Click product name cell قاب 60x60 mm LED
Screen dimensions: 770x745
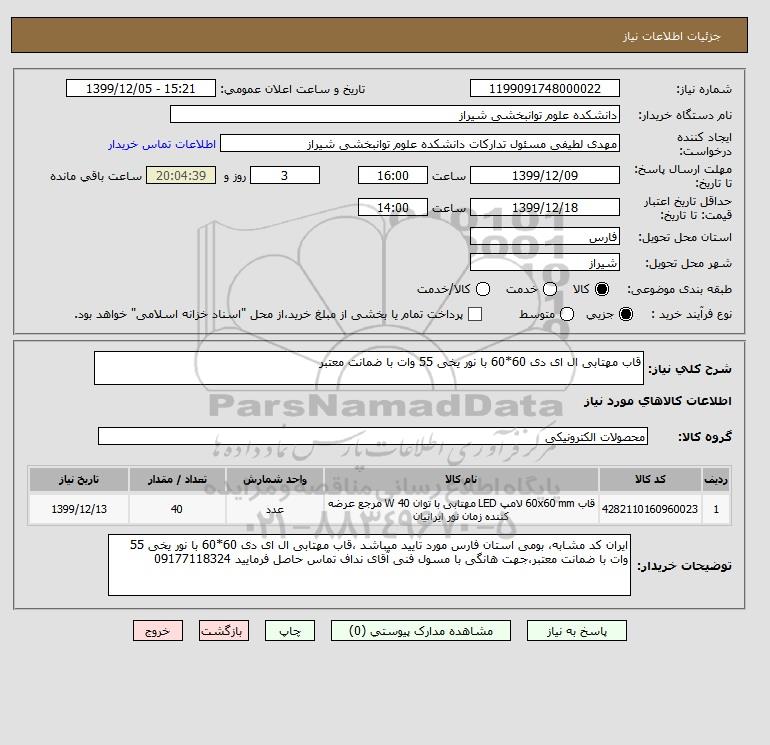click(461, 509)
